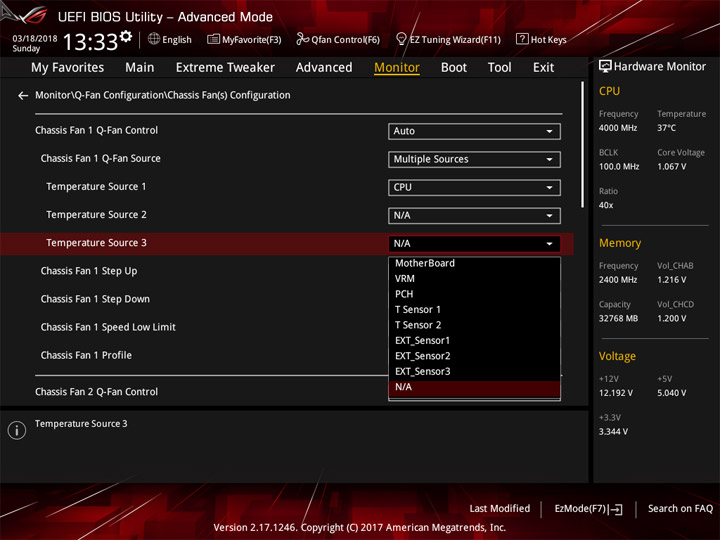This screenshot has width=720, height=540.
Task: Open Temperature Source 1 dropdown
Action: [474, 187]
